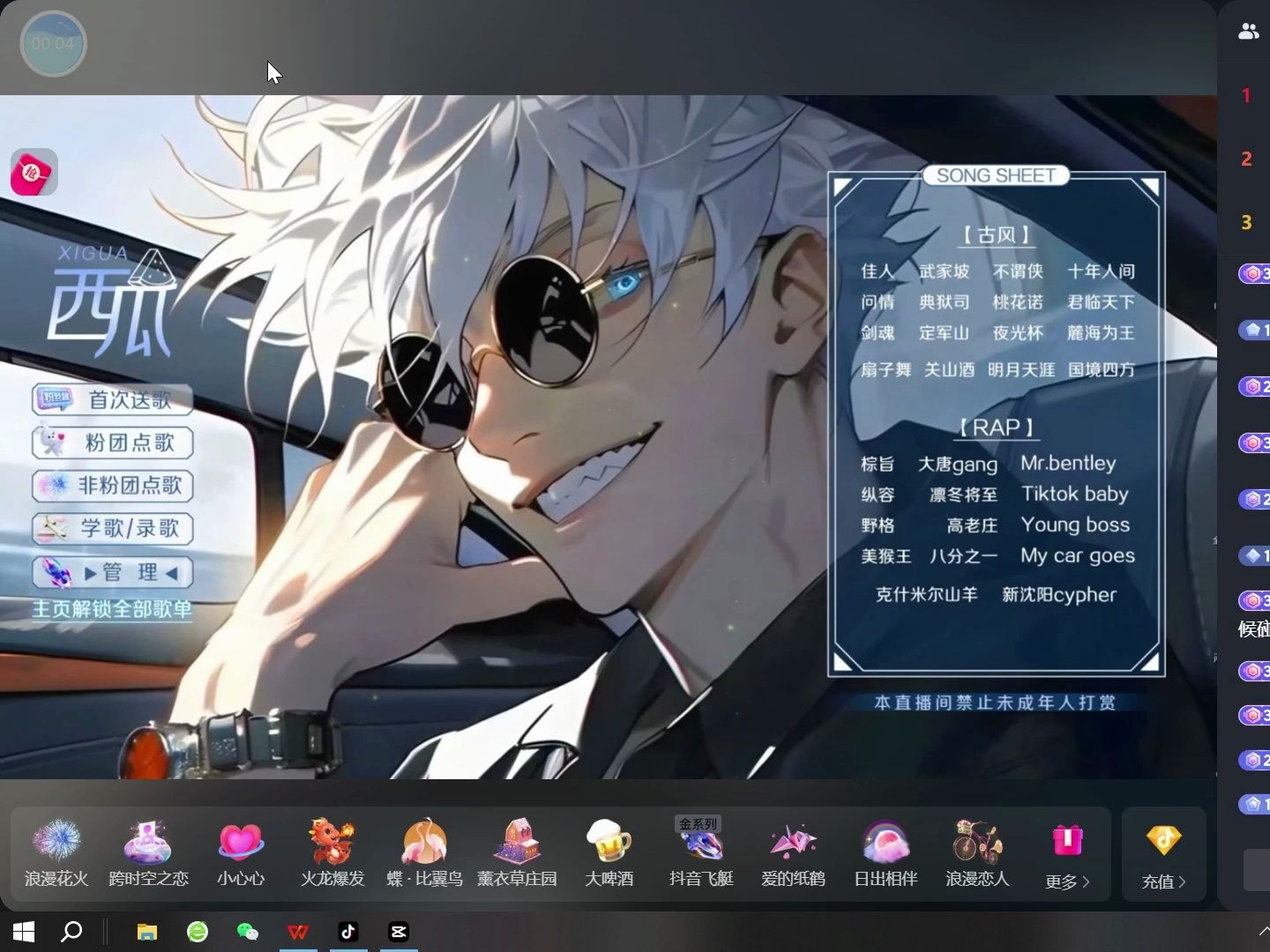Select rank 1 in the audience list
The image size is (1270, 952).
tap(1245, 95)
